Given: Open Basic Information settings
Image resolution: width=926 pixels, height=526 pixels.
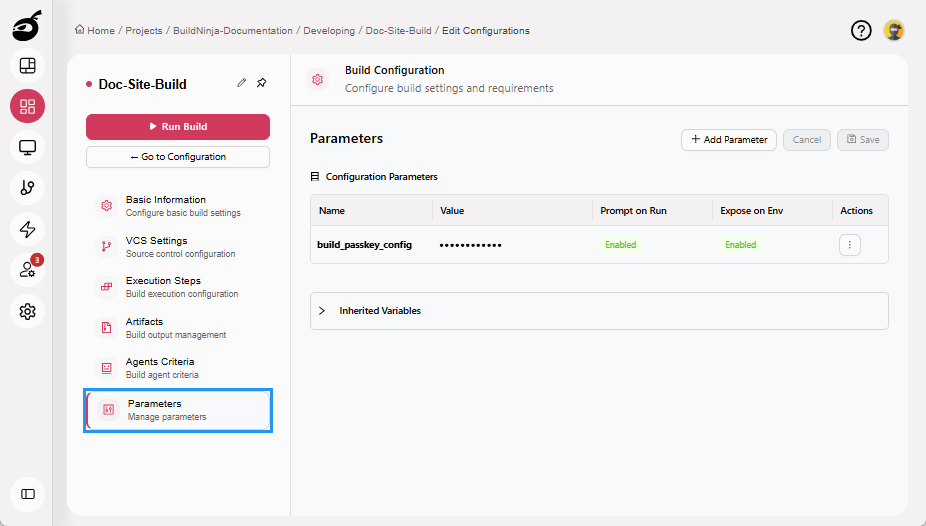Looking at the screenshot, I should [x=178, y=205].
